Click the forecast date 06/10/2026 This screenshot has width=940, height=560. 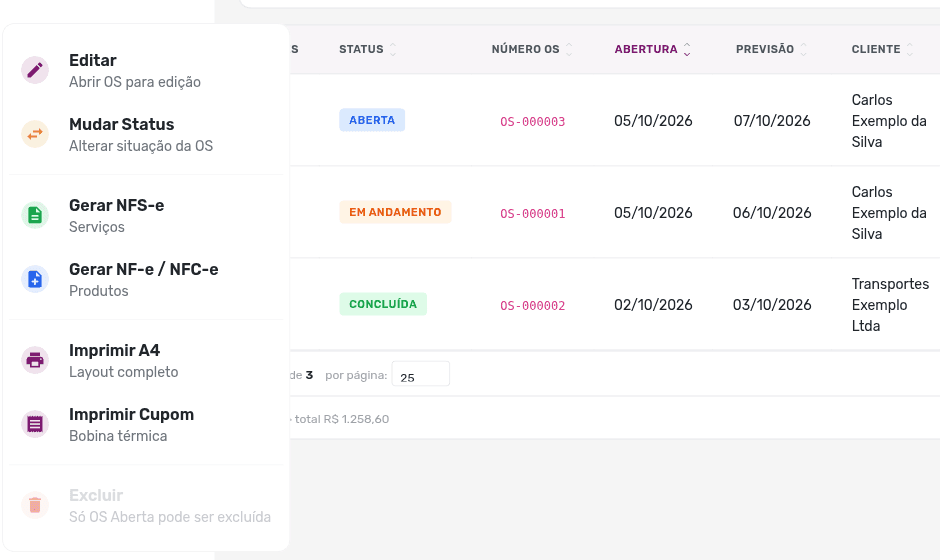(x=772, y=213)
